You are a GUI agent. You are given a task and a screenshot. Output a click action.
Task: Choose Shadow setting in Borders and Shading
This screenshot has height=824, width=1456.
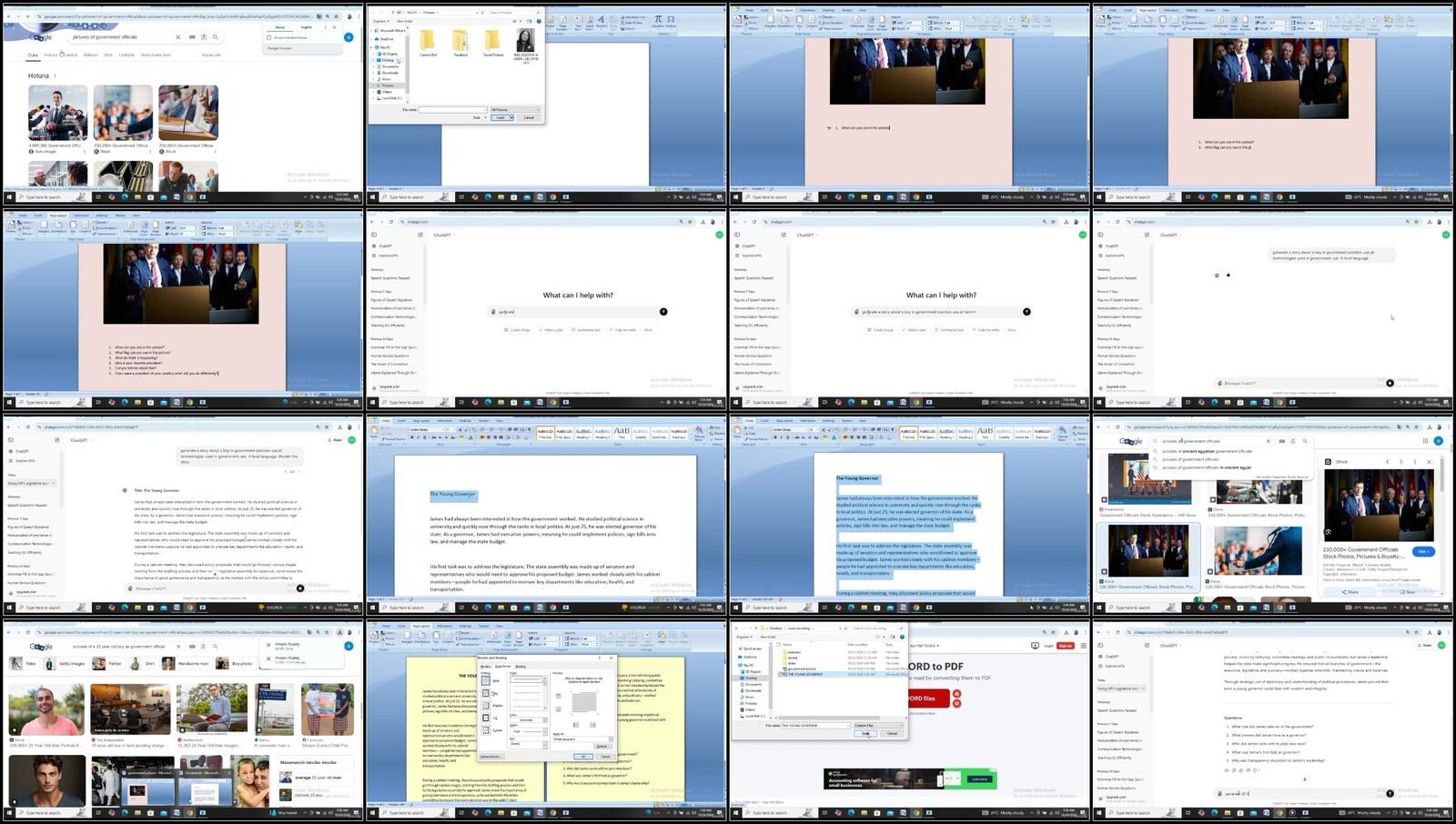pyautogui.click(x=486, y=706)
